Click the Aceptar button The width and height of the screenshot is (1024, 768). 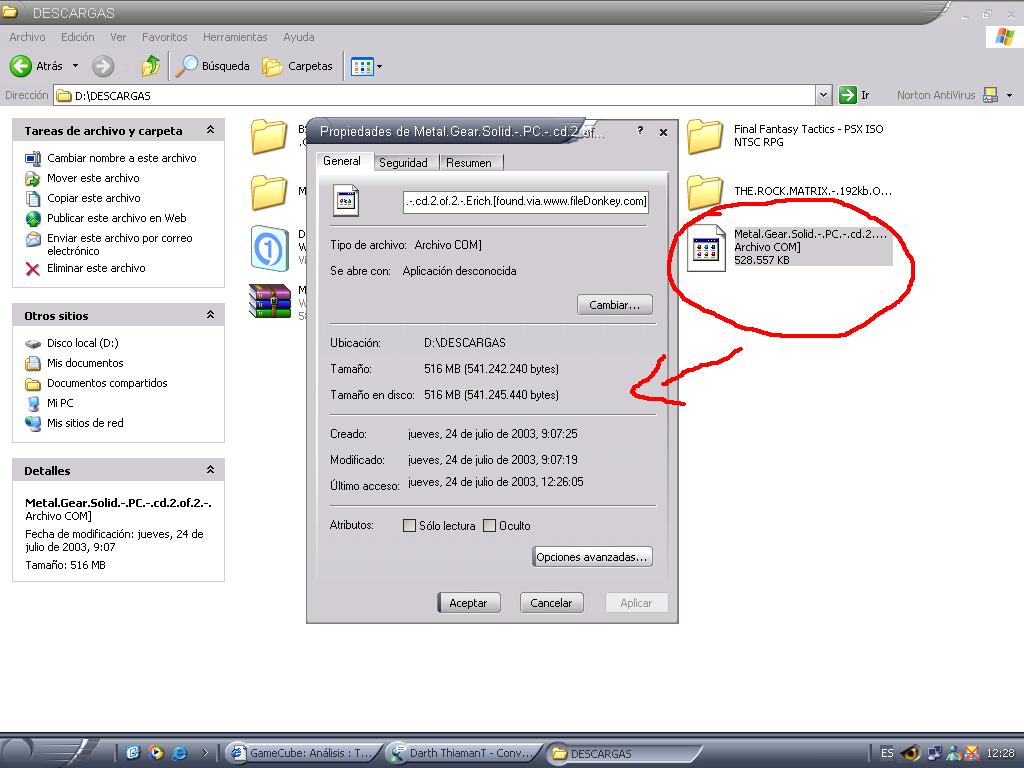[468, 603]
